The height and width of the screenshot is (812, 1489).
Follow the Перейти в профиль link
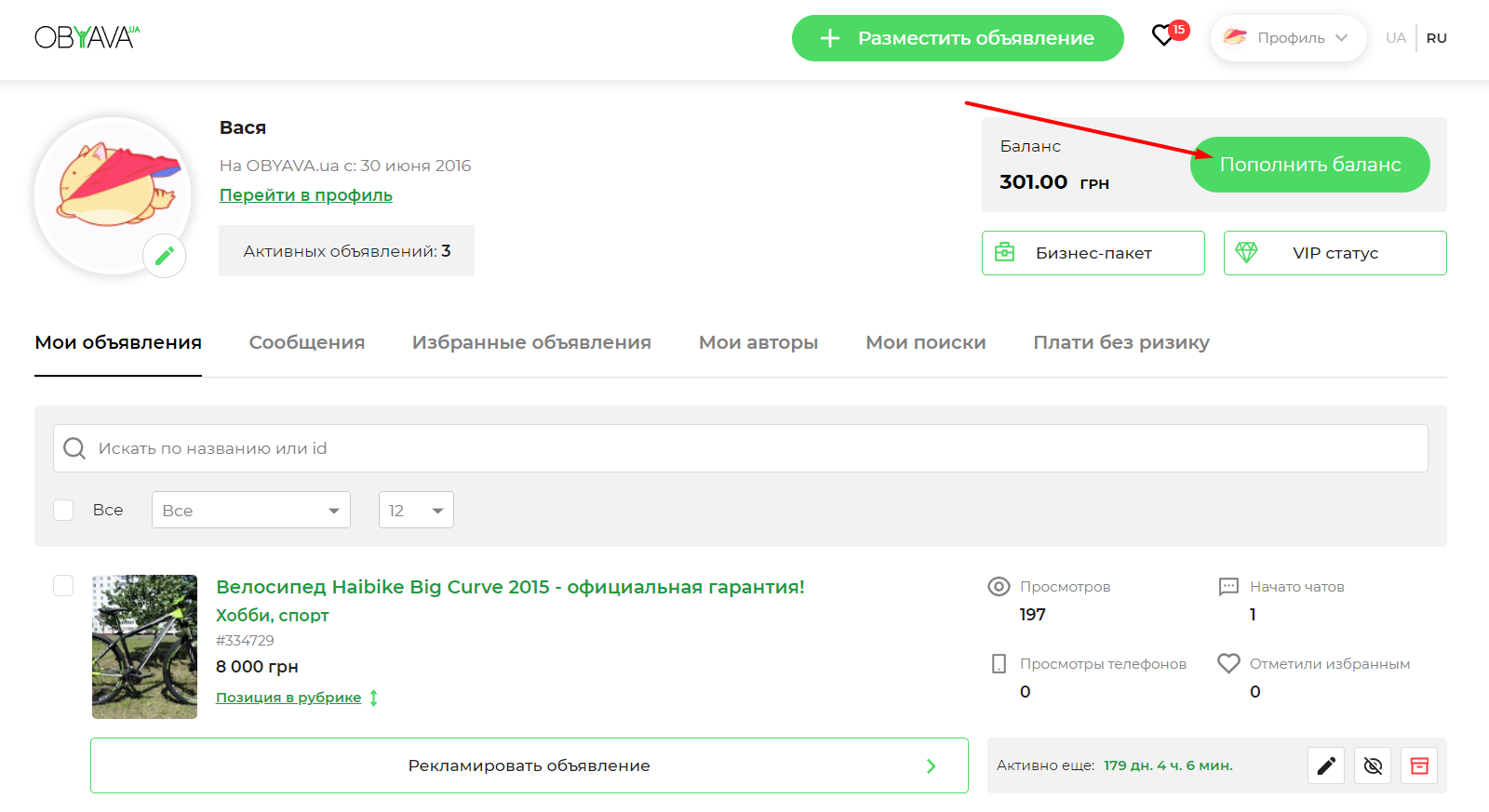(x=305, y=195)
